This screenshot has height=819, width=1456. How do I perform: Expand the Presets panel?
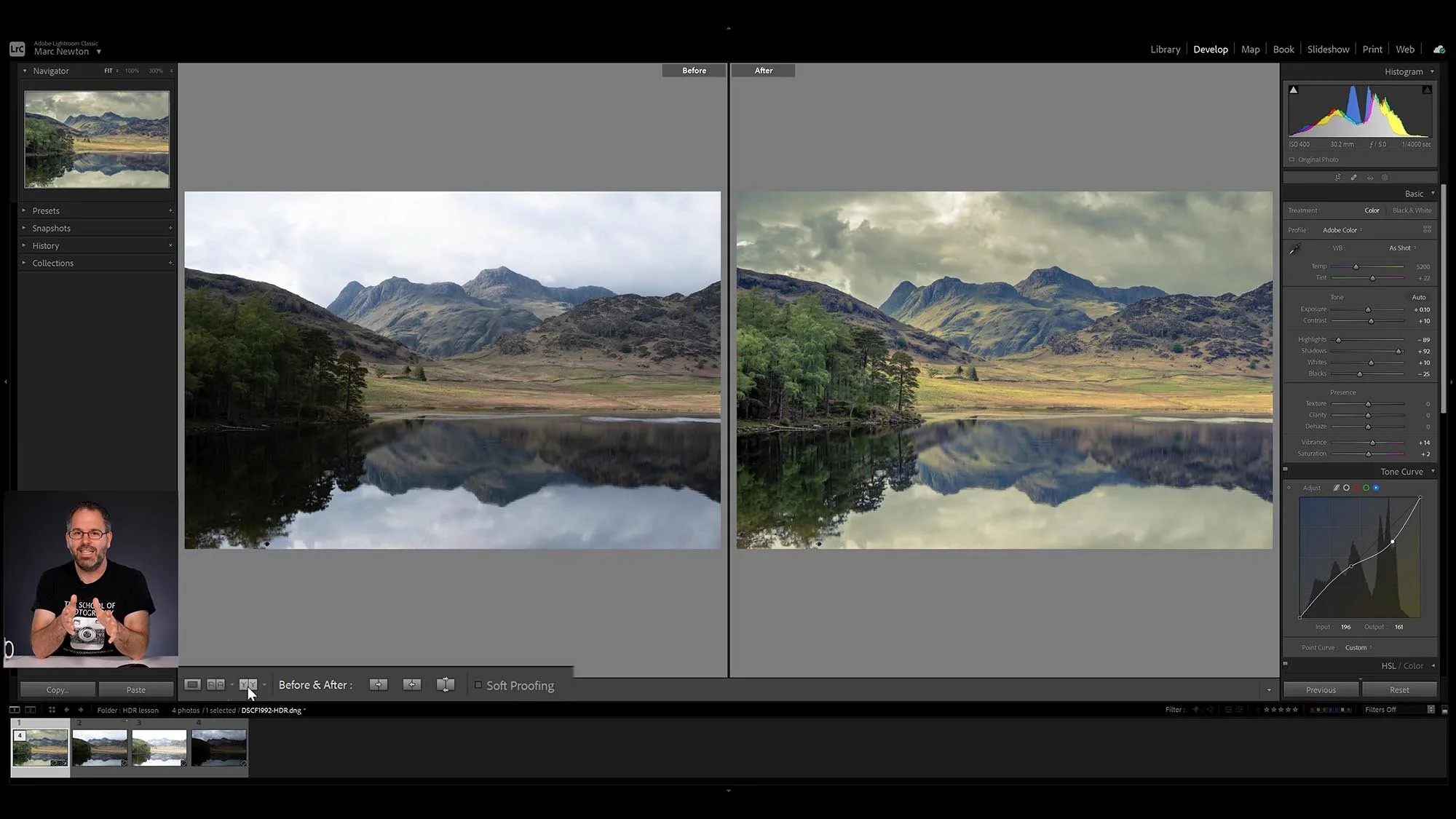click(46, 210)
